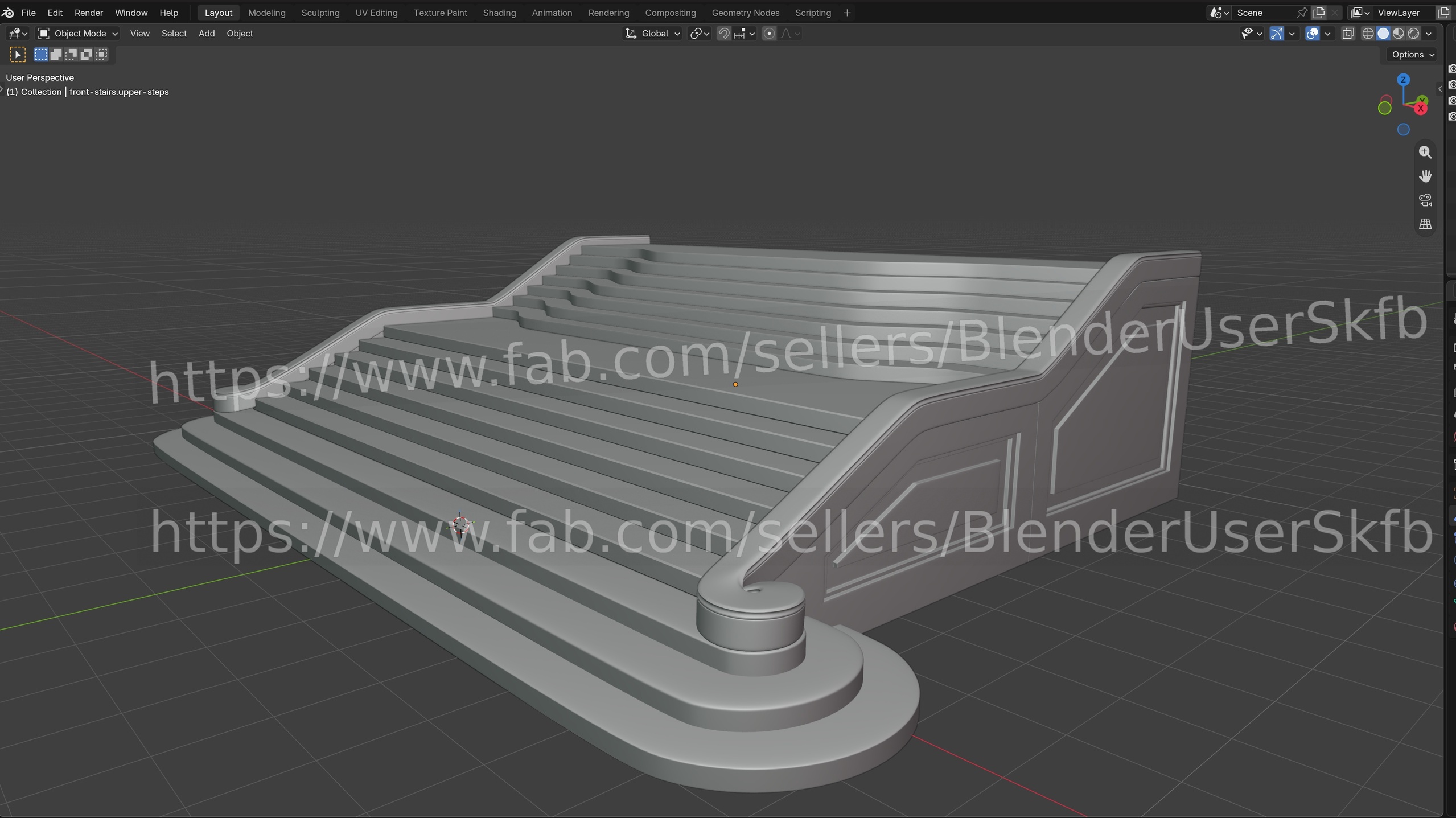Screen dimensions: 1456x818
Task: Click the pan view hand icon
Action: click(x=1425, y=176)
